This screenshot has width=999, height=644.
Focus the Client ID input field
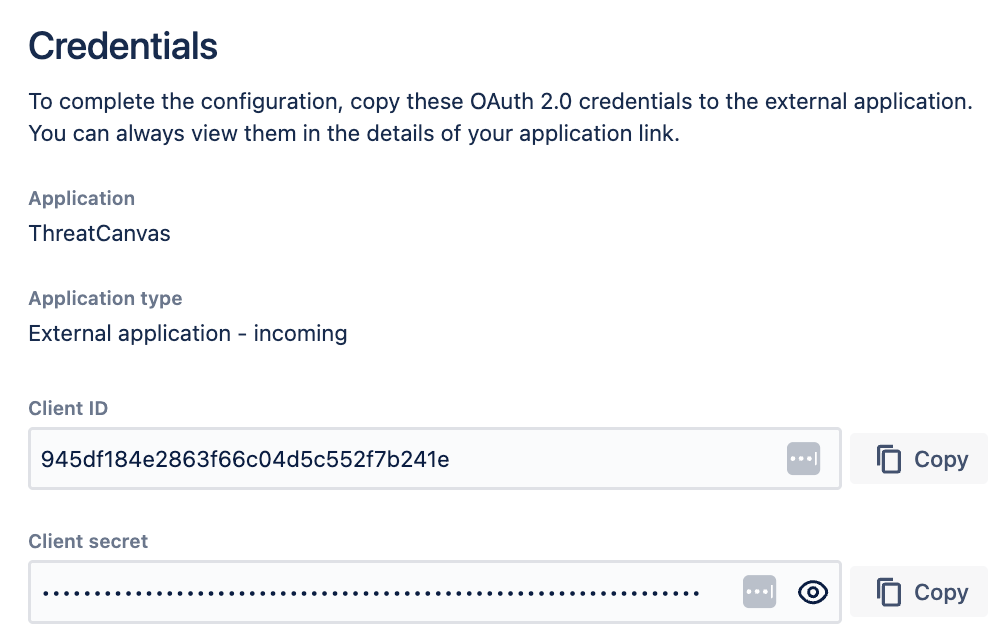pos(435,459)
